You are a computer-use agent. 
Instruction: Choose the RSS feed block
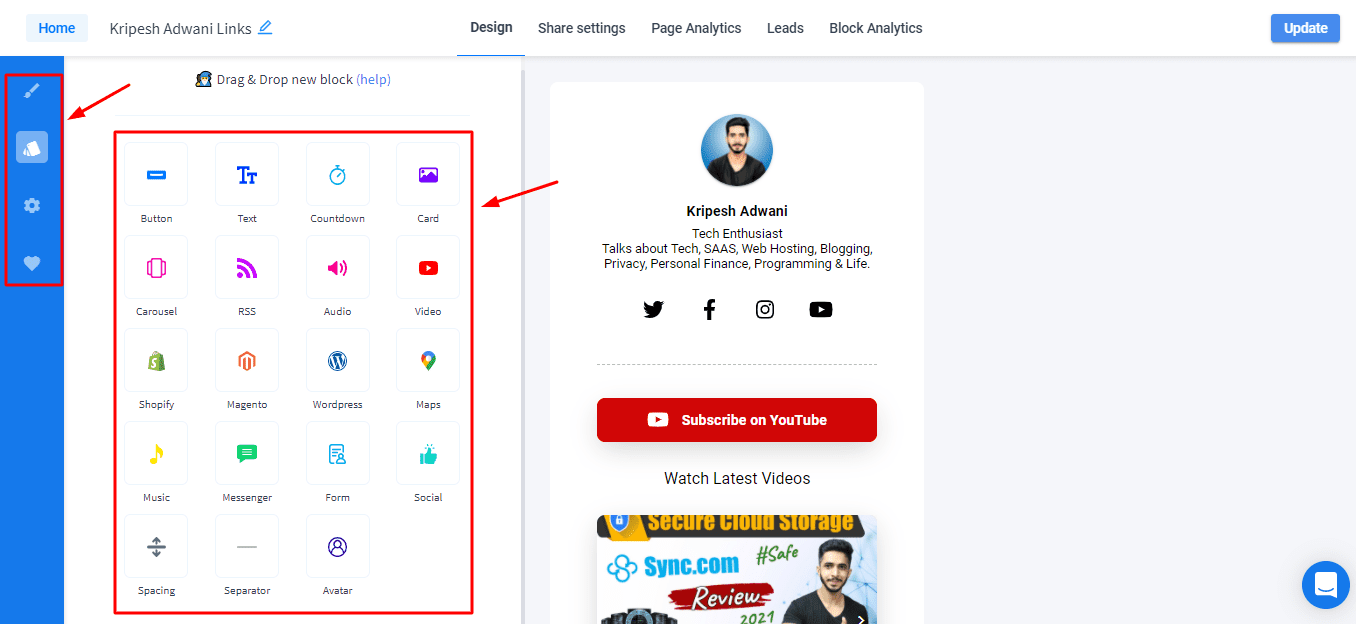(x=247, y=268)
